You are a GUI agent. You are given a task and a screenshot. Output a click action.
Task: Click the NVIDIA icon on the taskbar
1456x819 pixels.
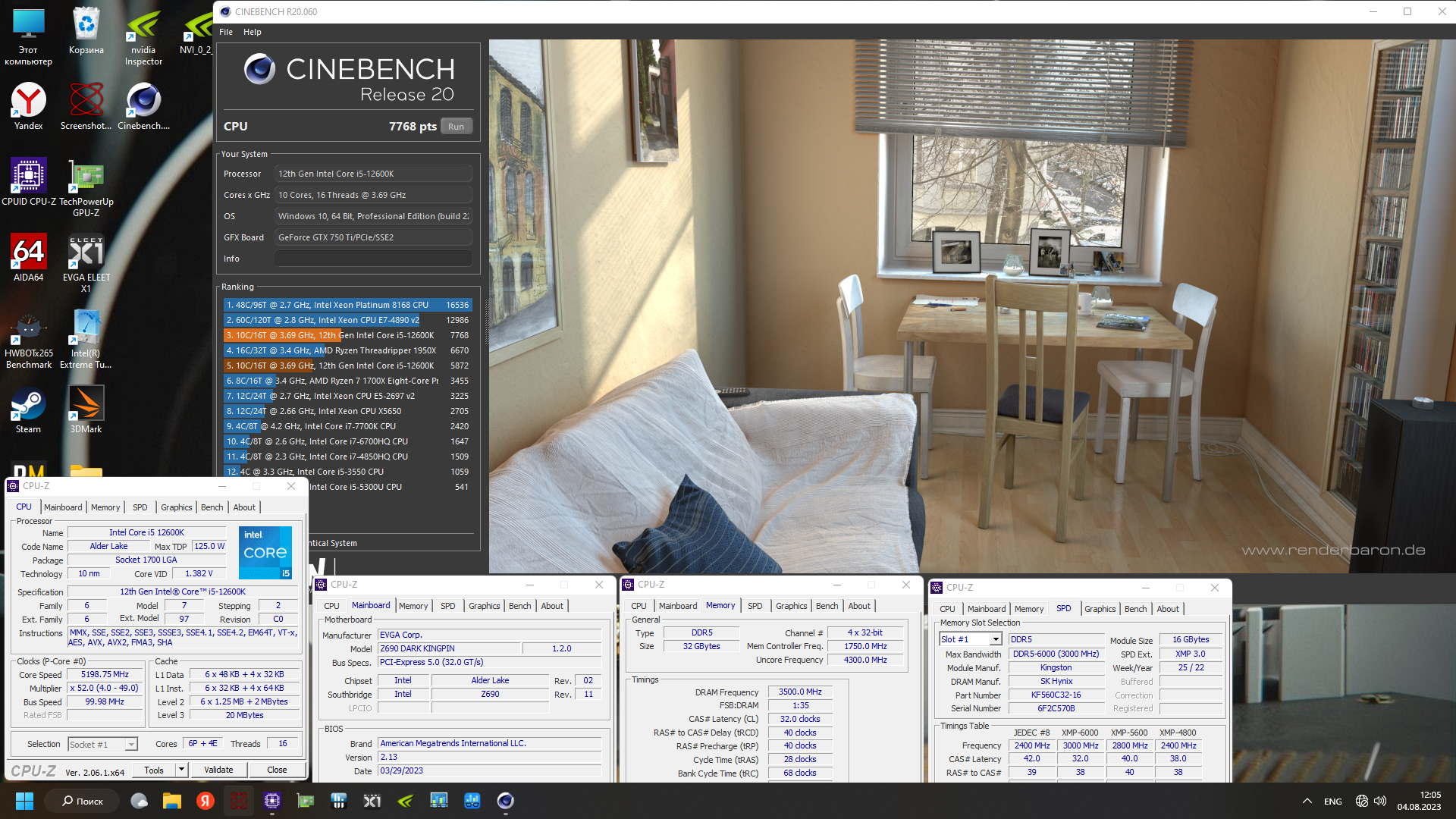tap(406, 801)
